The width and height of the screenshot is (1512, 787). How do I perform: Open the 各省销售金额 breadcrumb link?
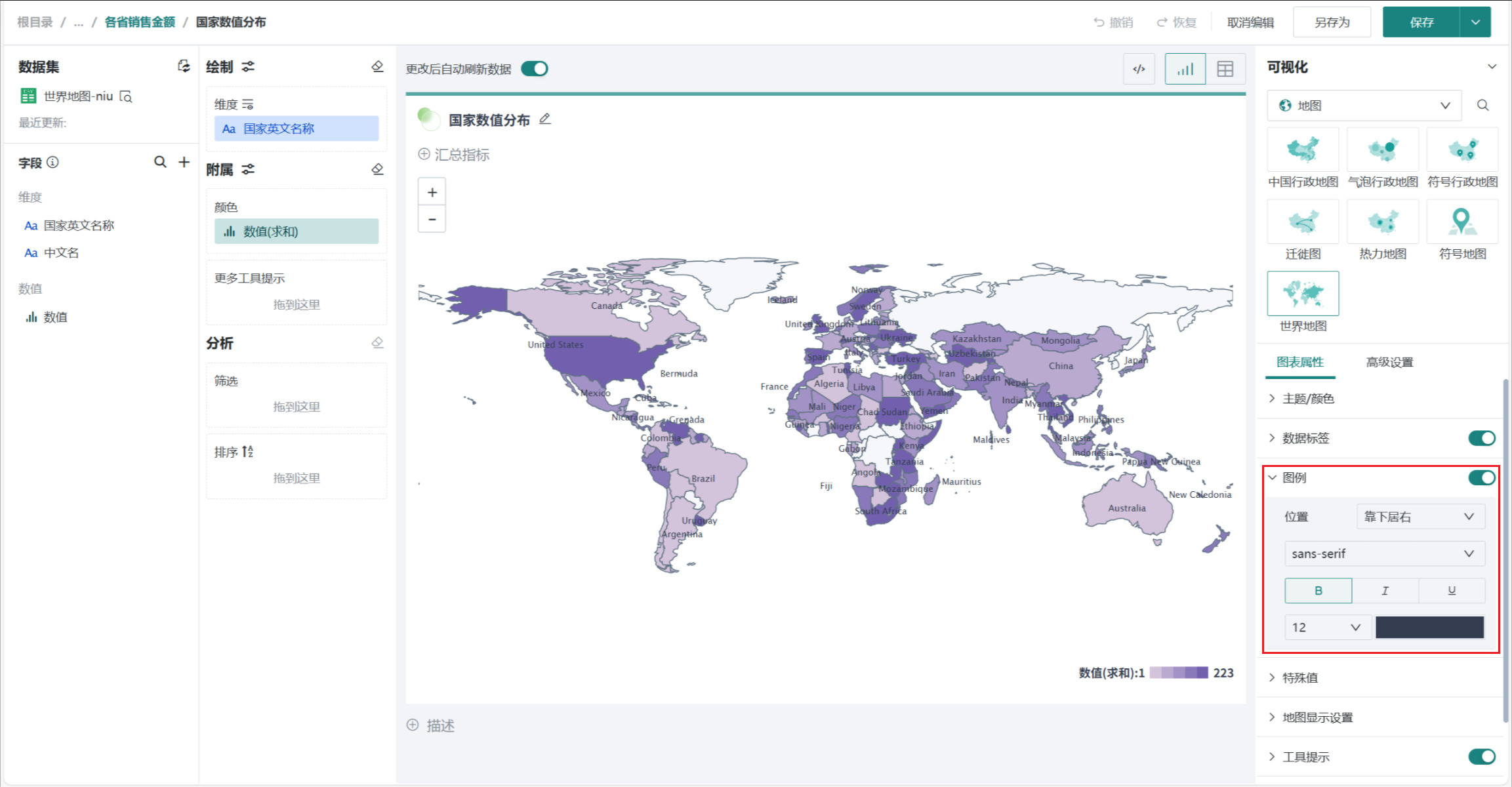pyautogui.click(x=140, y=22)
